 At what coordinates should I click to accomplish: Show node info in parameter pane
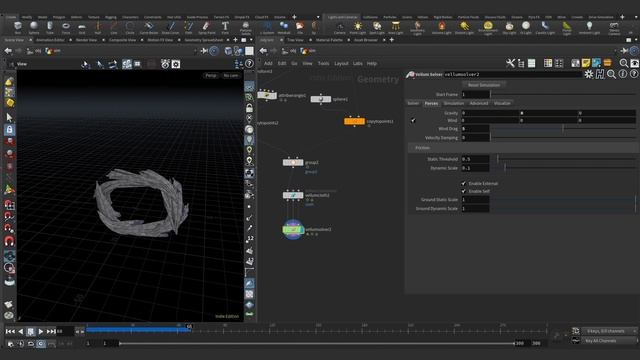[622, 74]
